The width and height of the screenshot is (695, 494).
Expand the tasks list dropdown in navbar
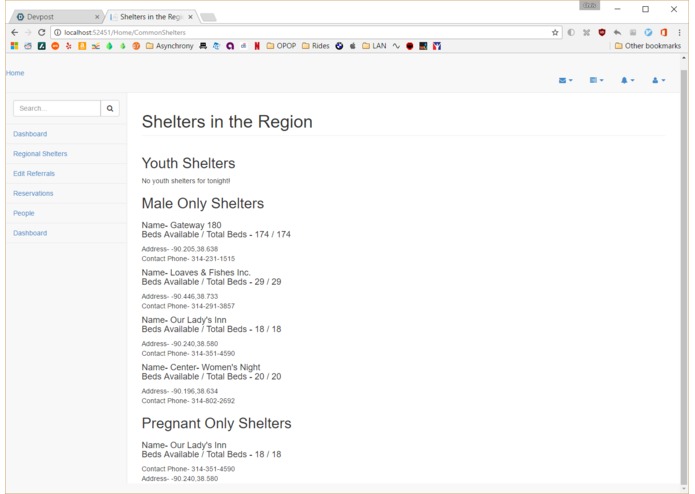(597, 80)
